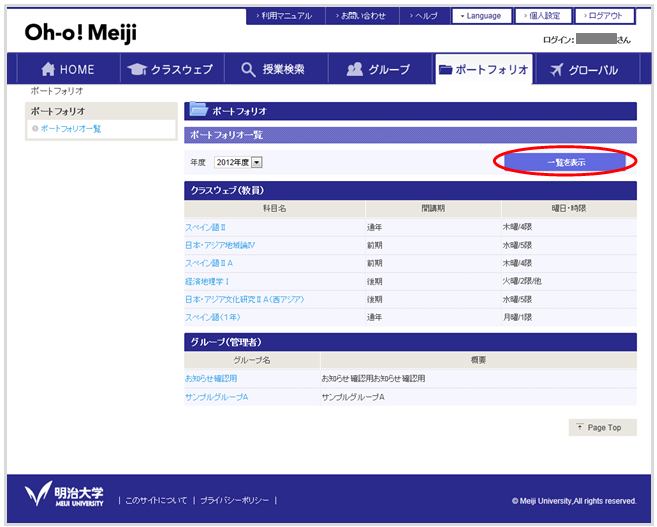Open the このサイトについて footer link
The image size is (657, 527).
pos(156,500)
